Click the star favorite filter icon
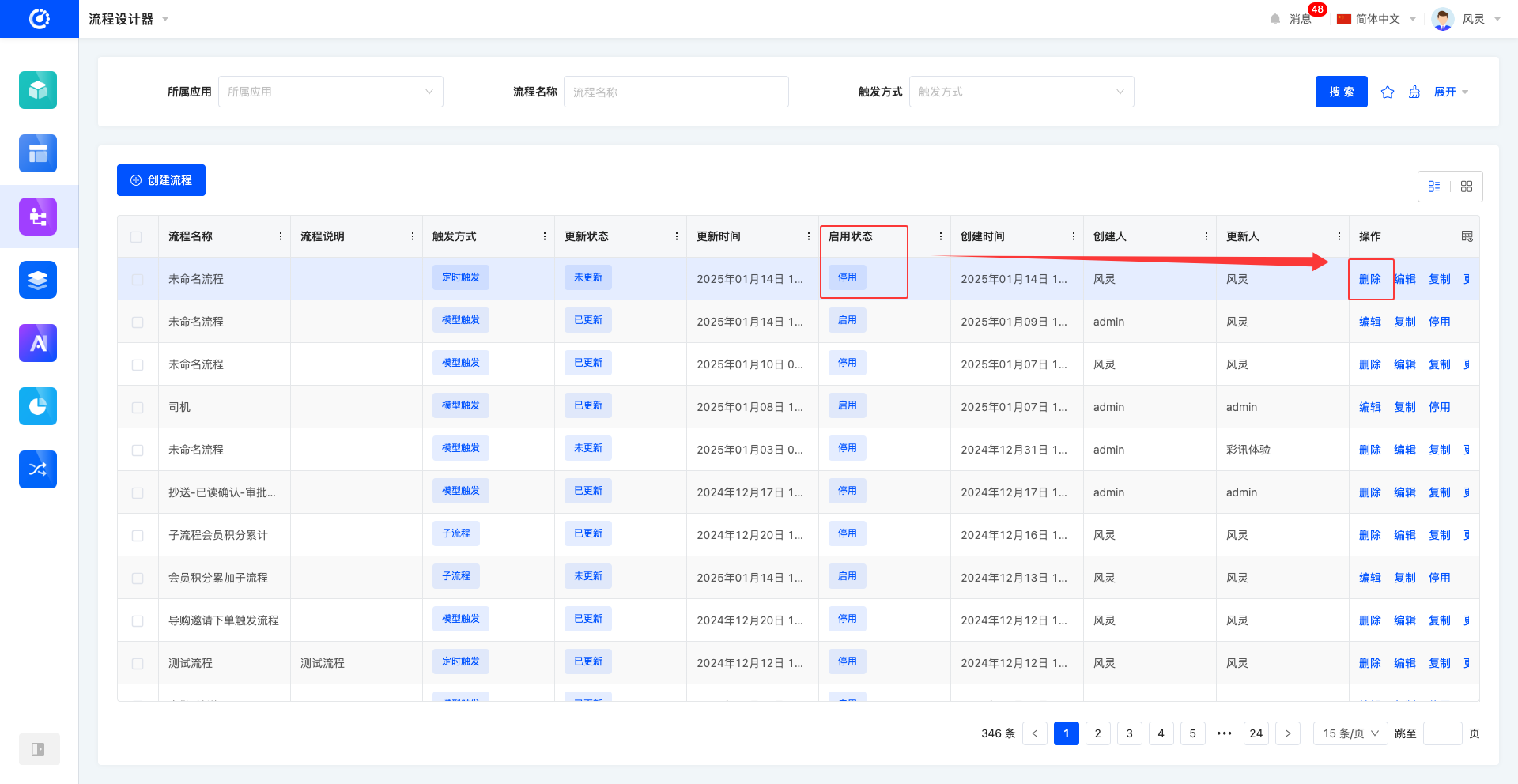Image resolution: width=1518 pixels, height=784 pixels. 1388,92
